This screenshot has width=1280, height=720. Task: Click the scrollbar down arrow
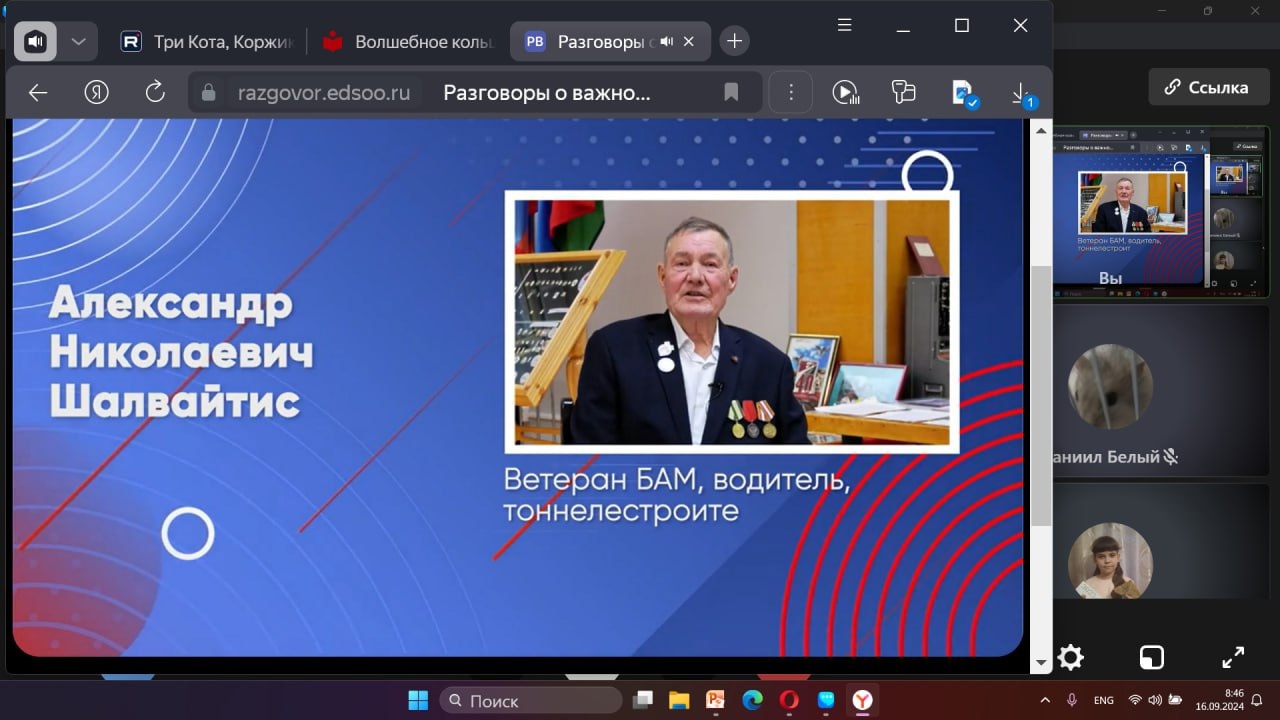click(1041, 662)
